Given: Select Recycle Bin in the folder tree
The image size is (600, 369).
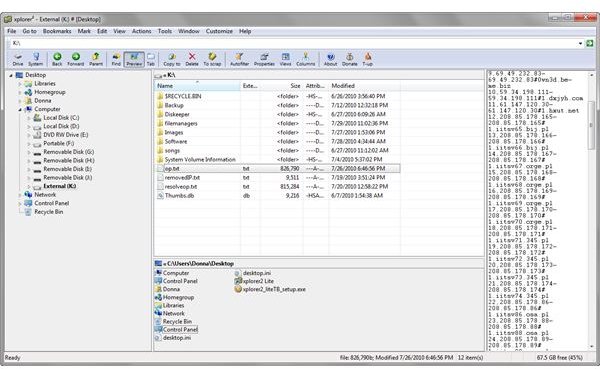Looking at the screenshot, I should [x=49, y=212].
